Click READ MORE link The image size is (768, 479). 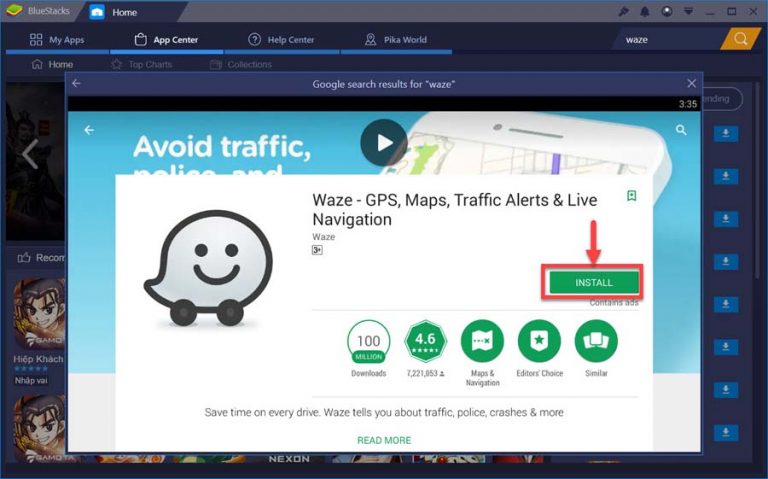(384, 440)
